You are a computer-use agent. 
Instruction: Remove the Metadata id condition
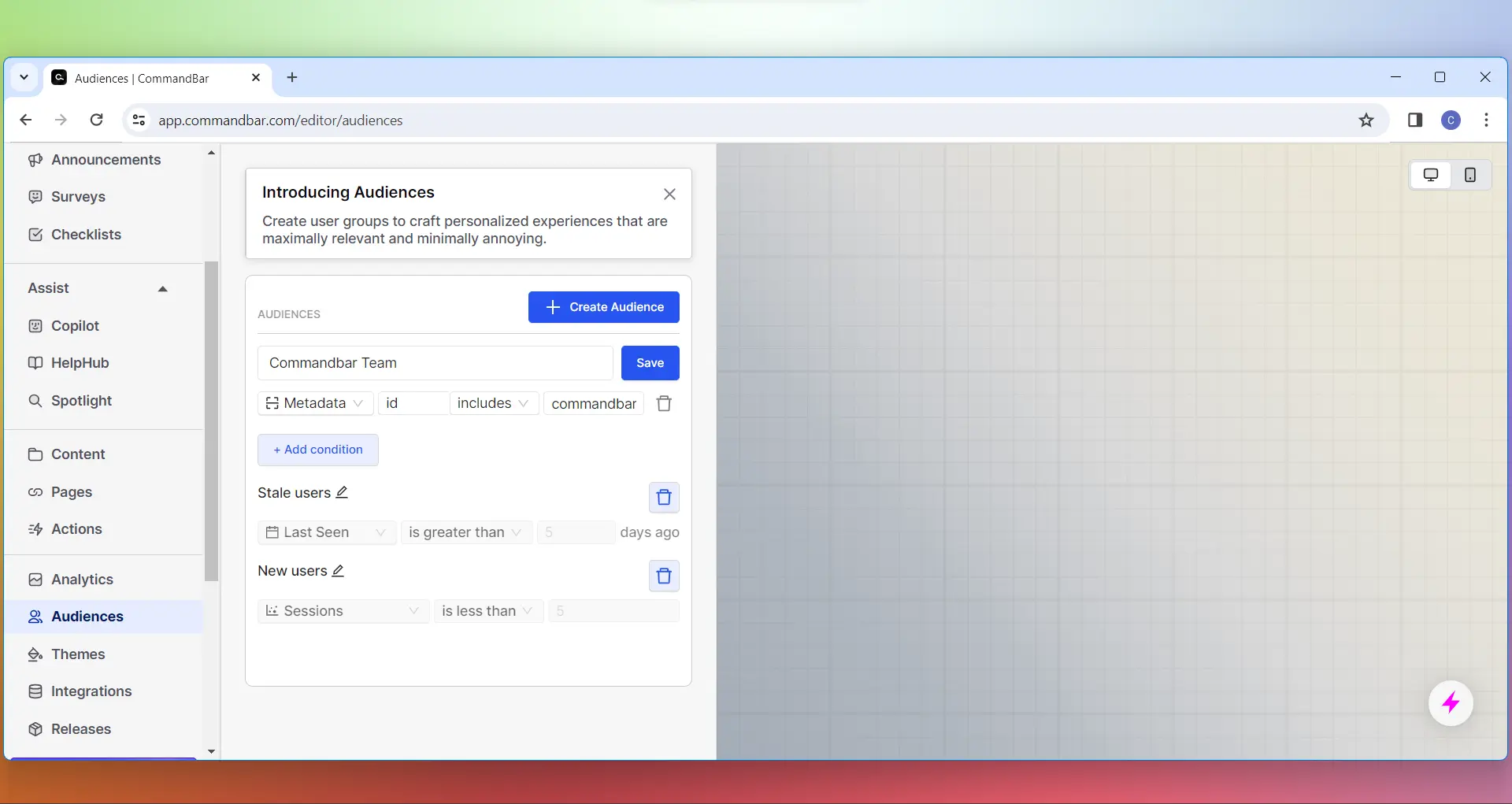click(664, 403)
